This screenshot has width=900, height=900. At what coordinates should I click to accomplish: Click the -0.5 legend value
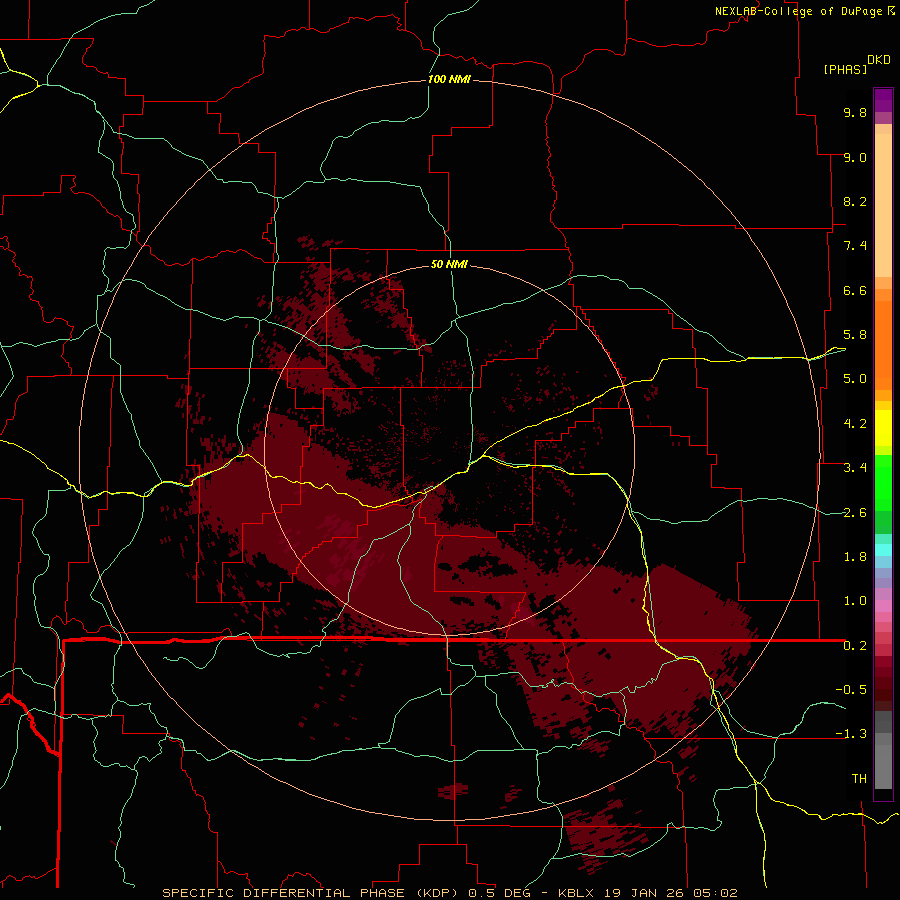851,690
